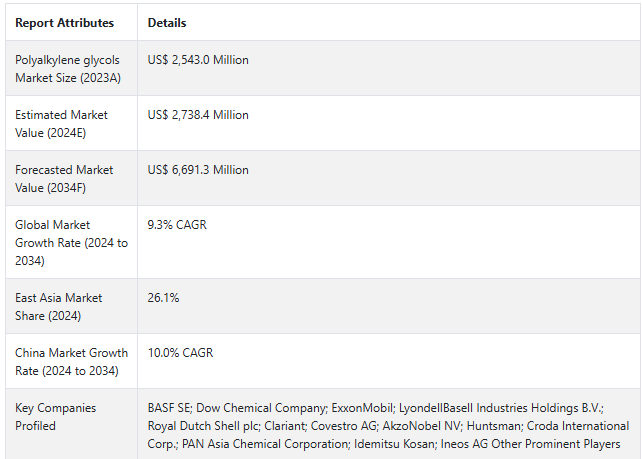Select the East Asia Market Share label
642x459 pixels.
58,306
